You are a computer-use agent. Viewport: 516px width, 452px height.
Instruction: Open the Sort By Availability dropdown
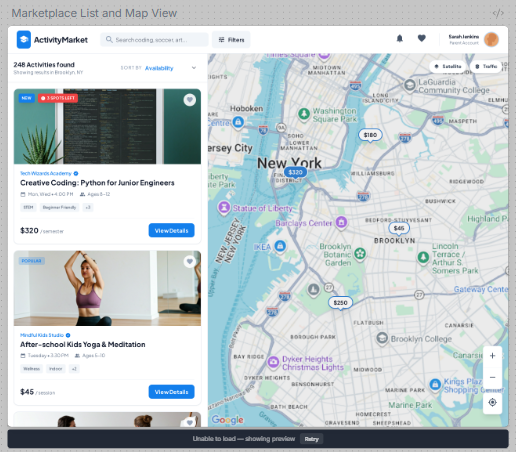click(x=159, y=68)
